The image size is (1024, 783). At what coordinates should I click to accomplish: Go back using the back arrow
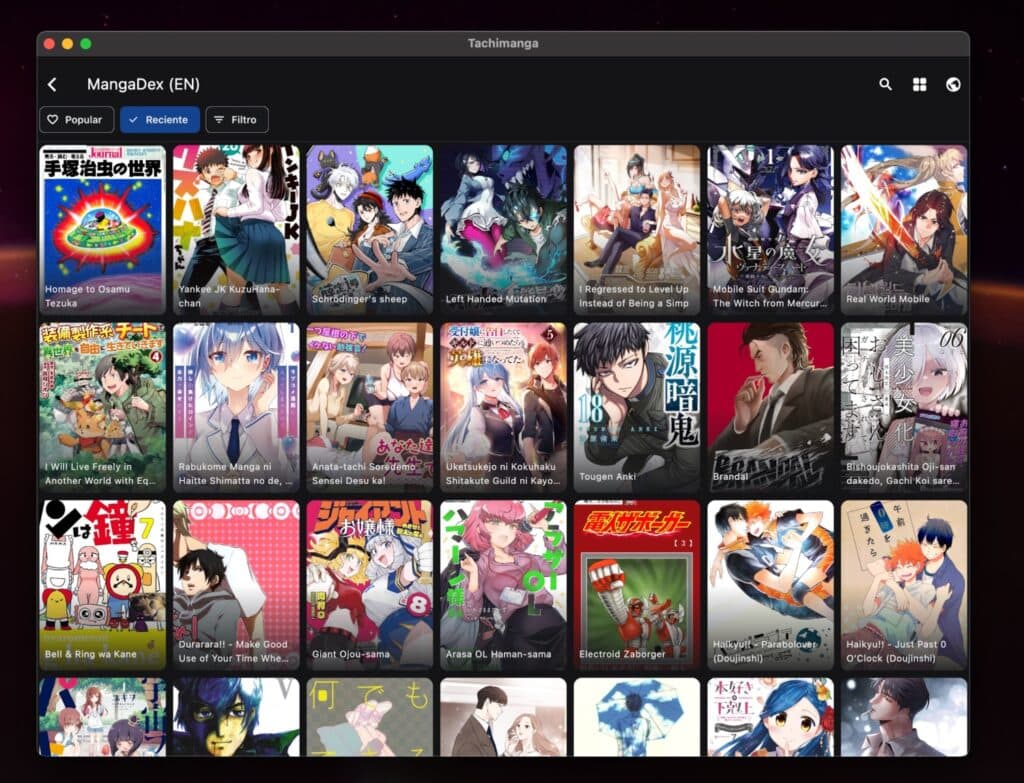51,84
